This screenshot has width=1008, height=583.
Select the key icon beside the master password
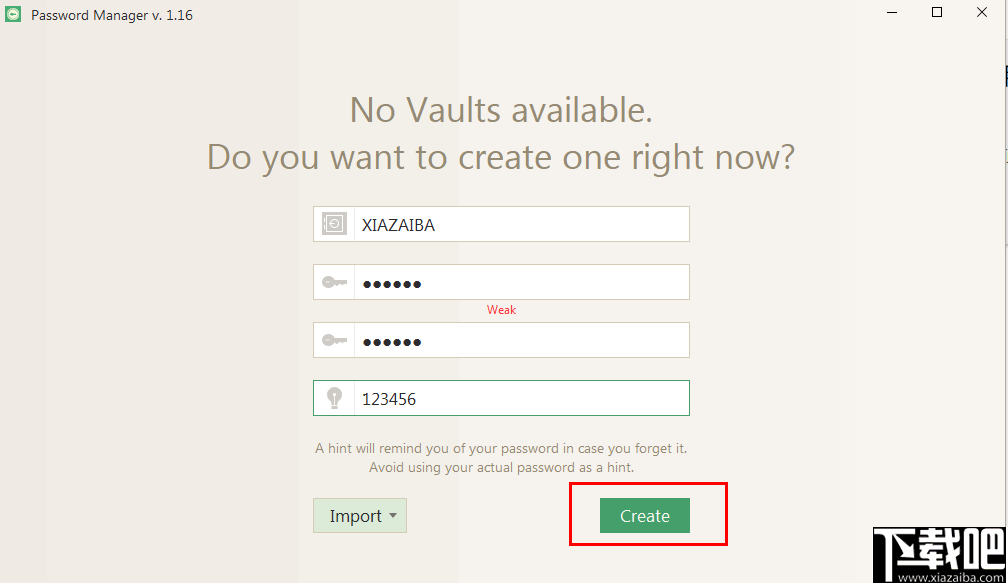(x=333, y=282)
